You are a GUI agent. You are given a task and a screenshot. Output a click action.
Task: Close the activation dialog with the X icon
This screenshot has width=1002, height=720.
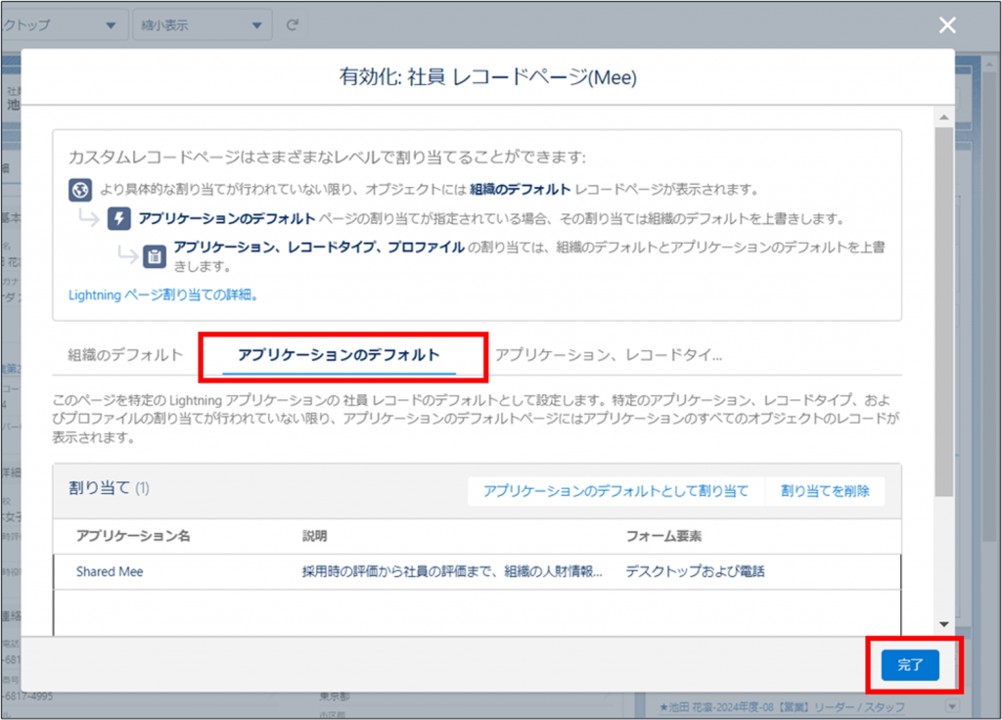coord(947,26)
